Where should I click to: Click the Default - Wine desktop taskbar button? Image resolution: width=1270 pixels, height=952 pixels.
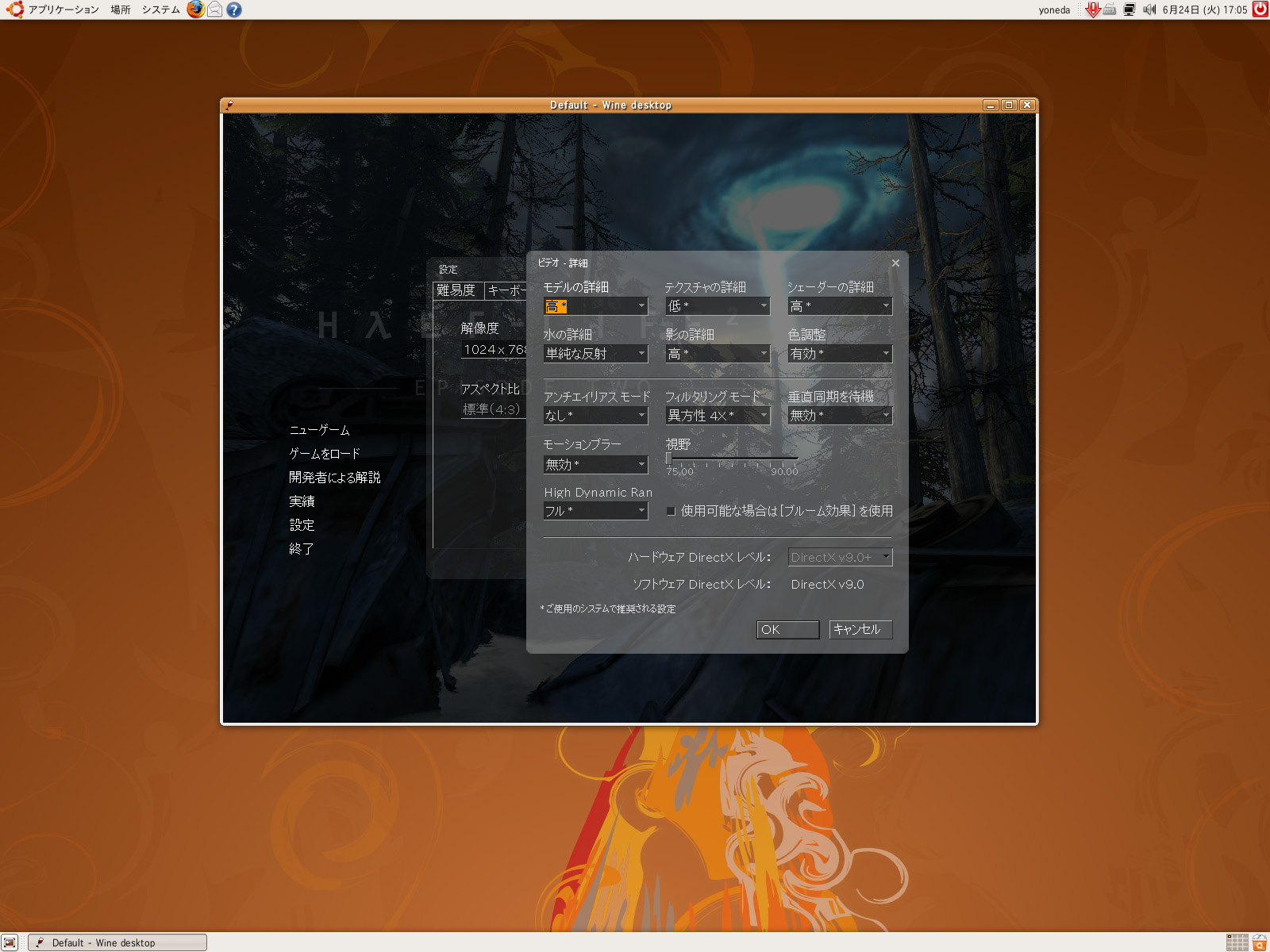pos(117,942)
